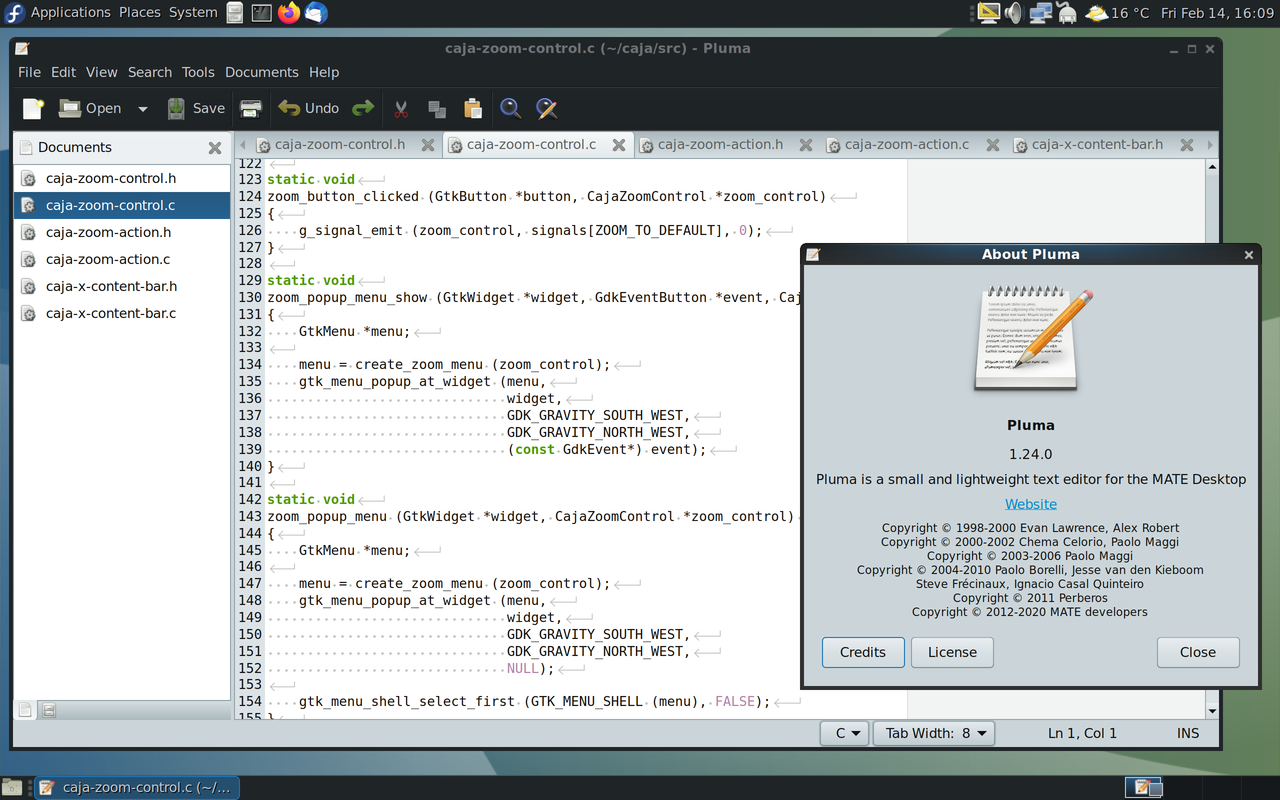Image resolution: width=1280 pixels, height=800 pixels.
Task: Open the Tab Width dropdown
Action: [x=934, y=733]
